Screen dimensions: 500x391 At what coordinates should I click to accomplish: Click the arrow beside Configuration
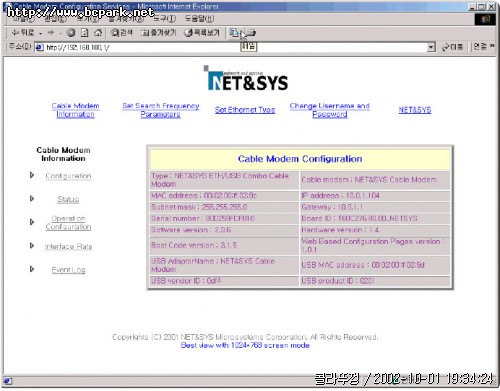32,175
